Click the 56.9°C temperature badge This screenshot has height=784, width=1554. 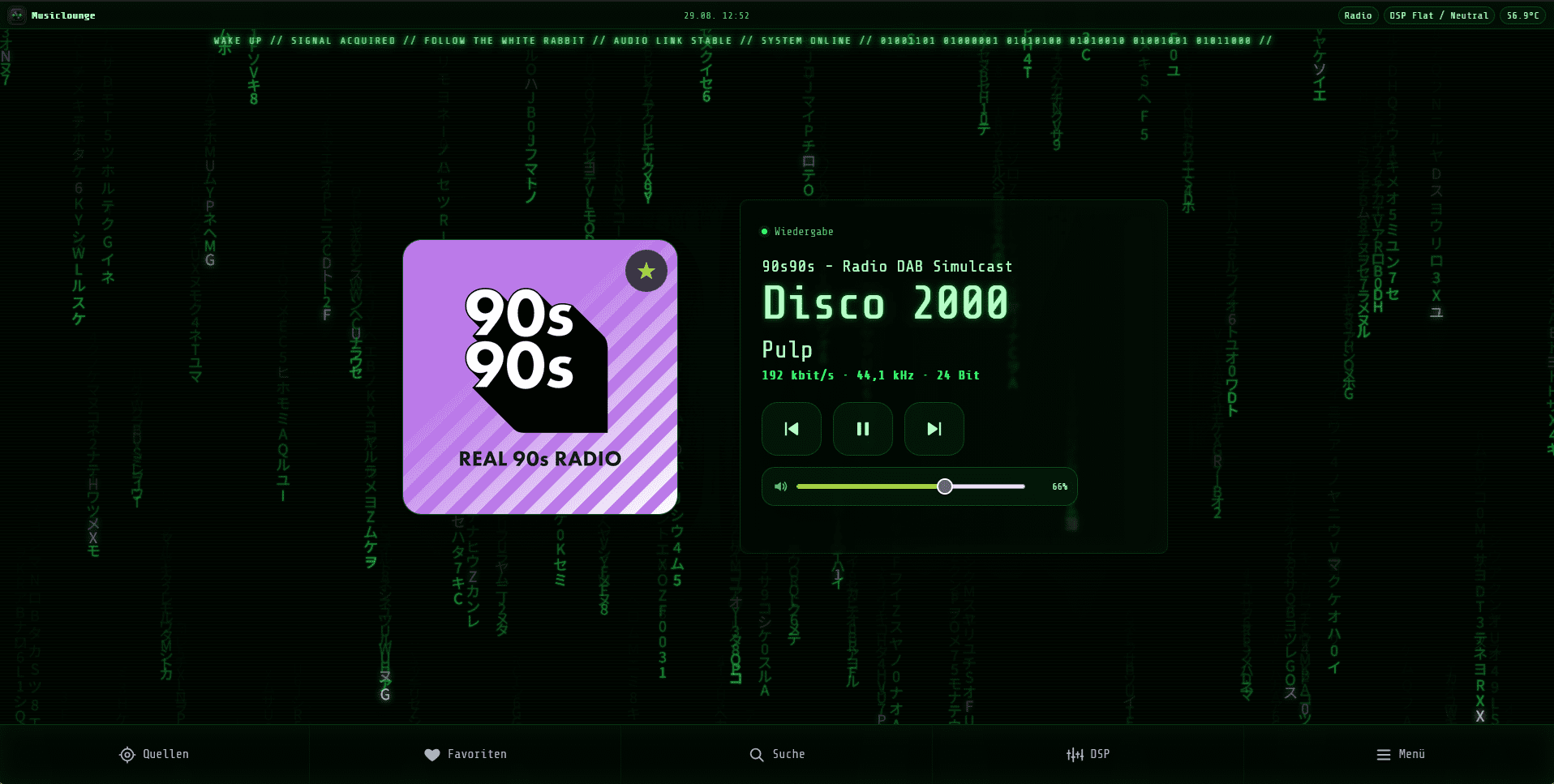pyautogui.click(x=1522, y=15)
